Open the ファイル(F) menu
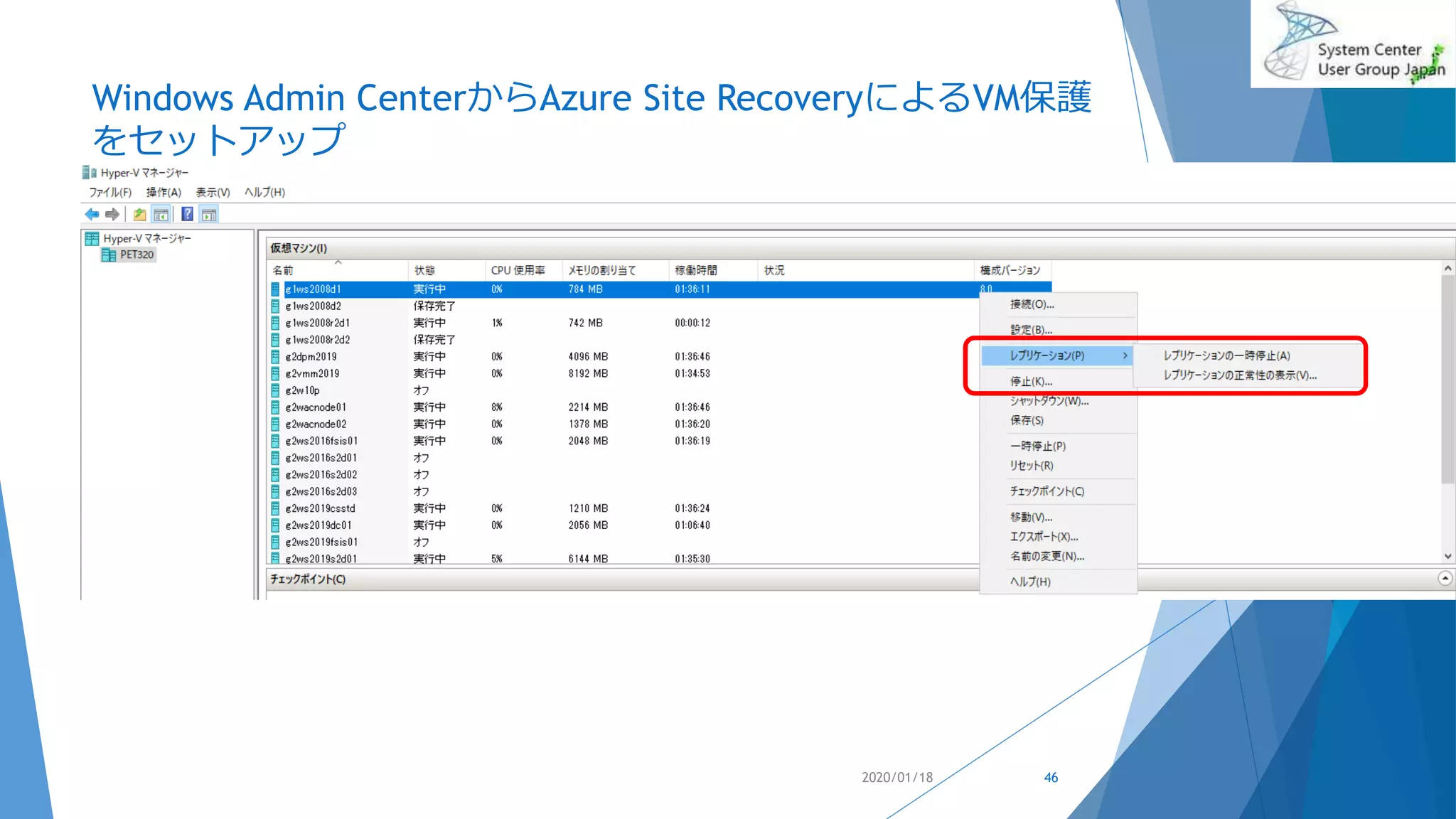This screenshot has height=819, width=1456. (x=110, y=192)
